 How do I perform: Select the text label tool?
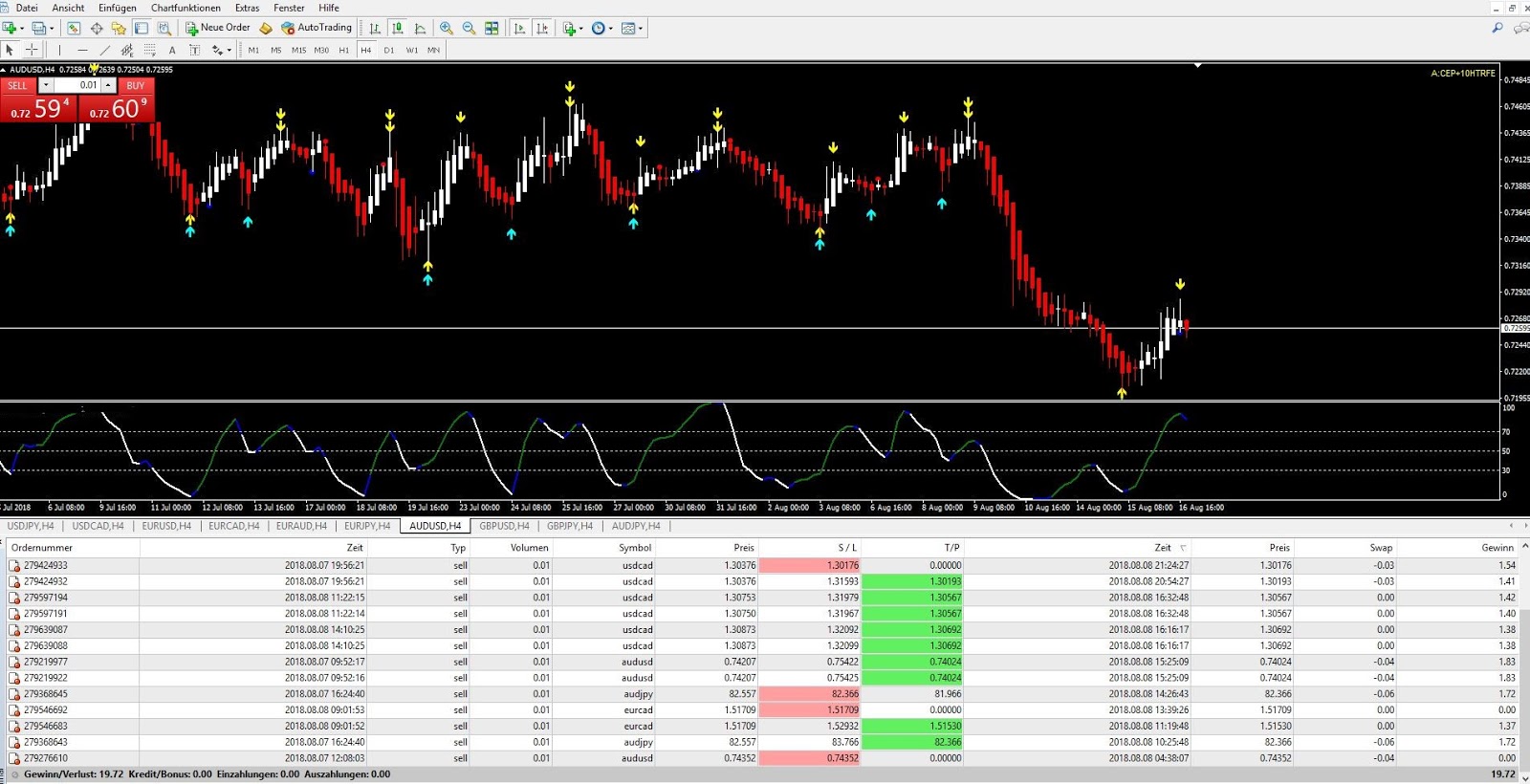coord(194,50)
